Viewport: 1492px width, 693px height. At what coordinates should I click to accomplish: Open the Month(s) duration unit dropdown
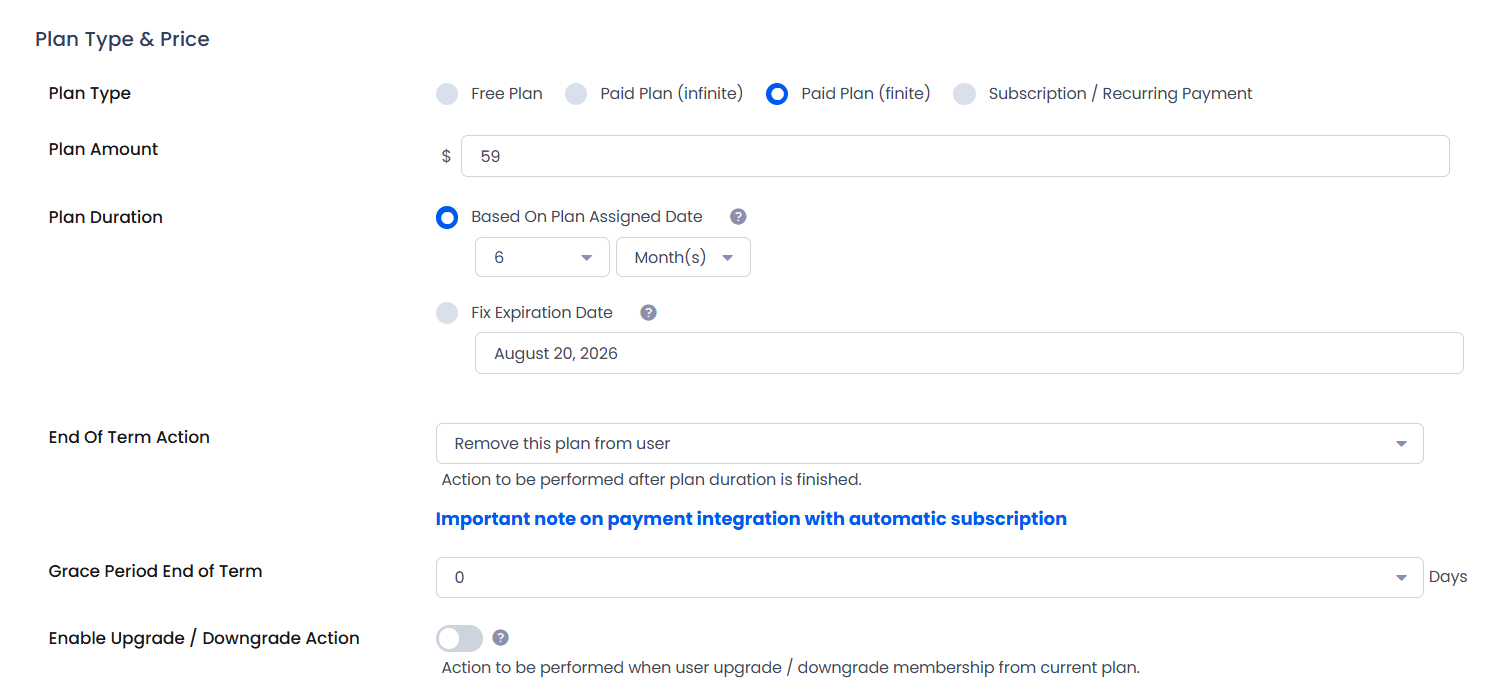pyautogui.click(x=683, y=257)
